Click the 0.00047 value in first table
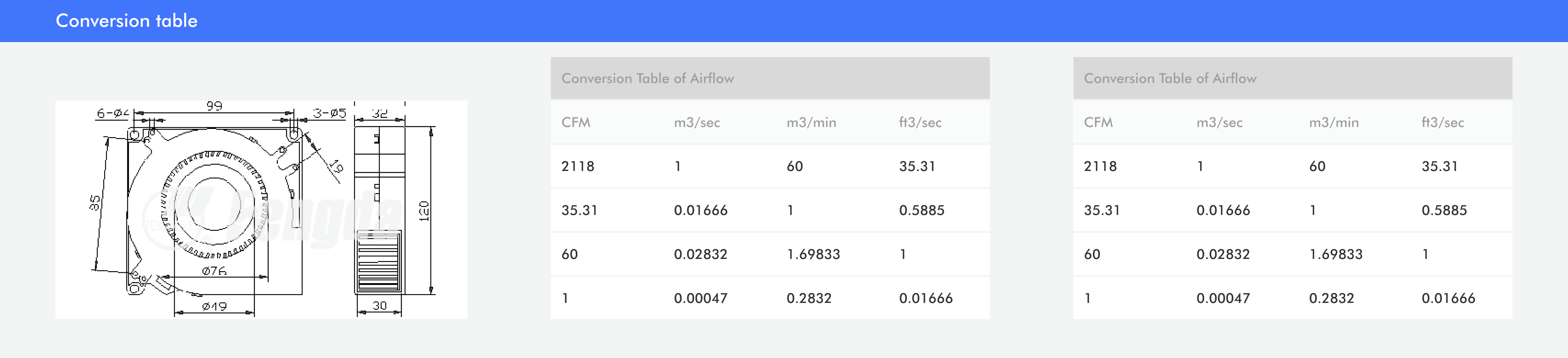Image resolution: width=1568 pixels, height=358 pixels. (700, 298)
